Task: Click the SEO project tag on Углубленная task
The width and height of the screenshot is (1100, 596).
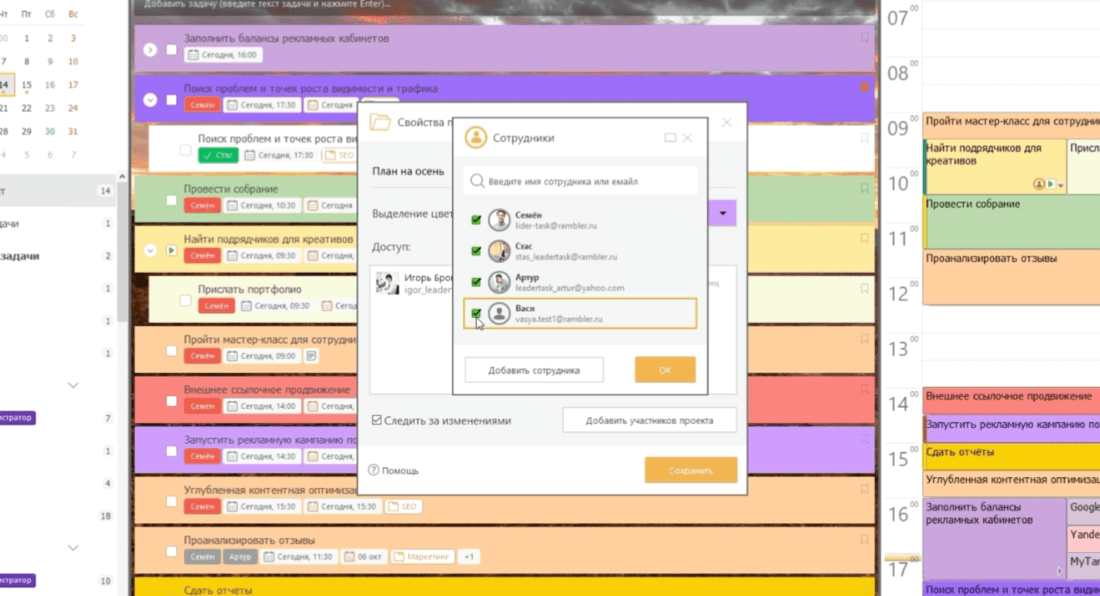Action: coord(404,507)
